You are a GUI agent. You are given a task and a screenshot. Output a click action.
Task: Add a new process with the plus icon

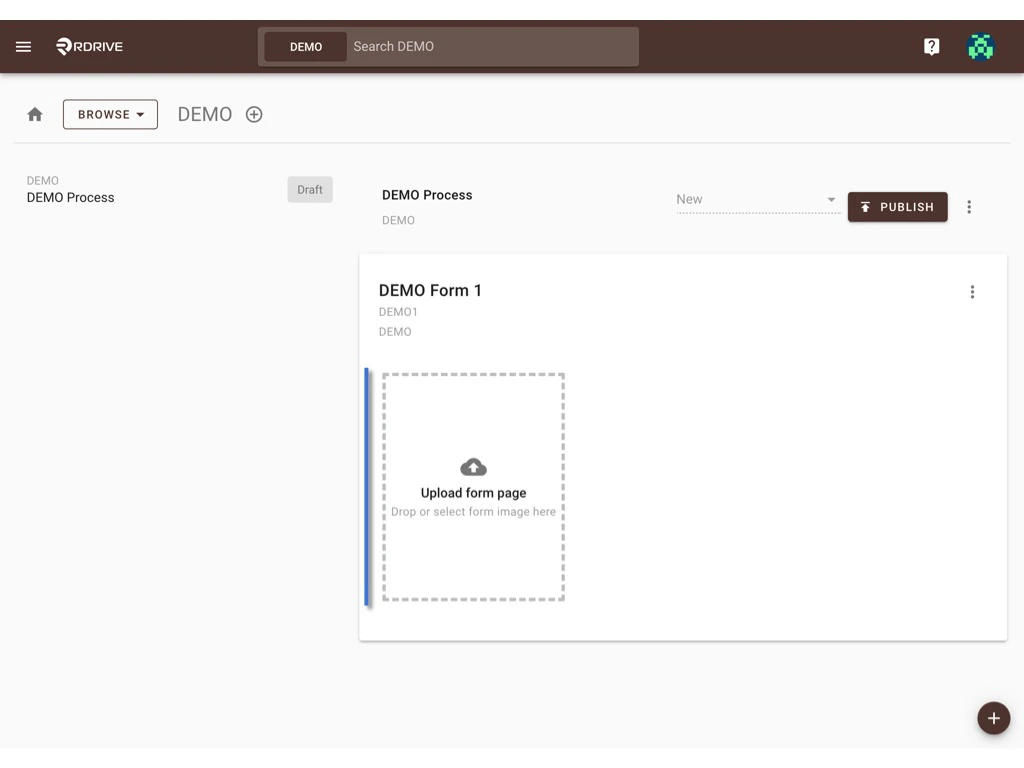(253, 114)
